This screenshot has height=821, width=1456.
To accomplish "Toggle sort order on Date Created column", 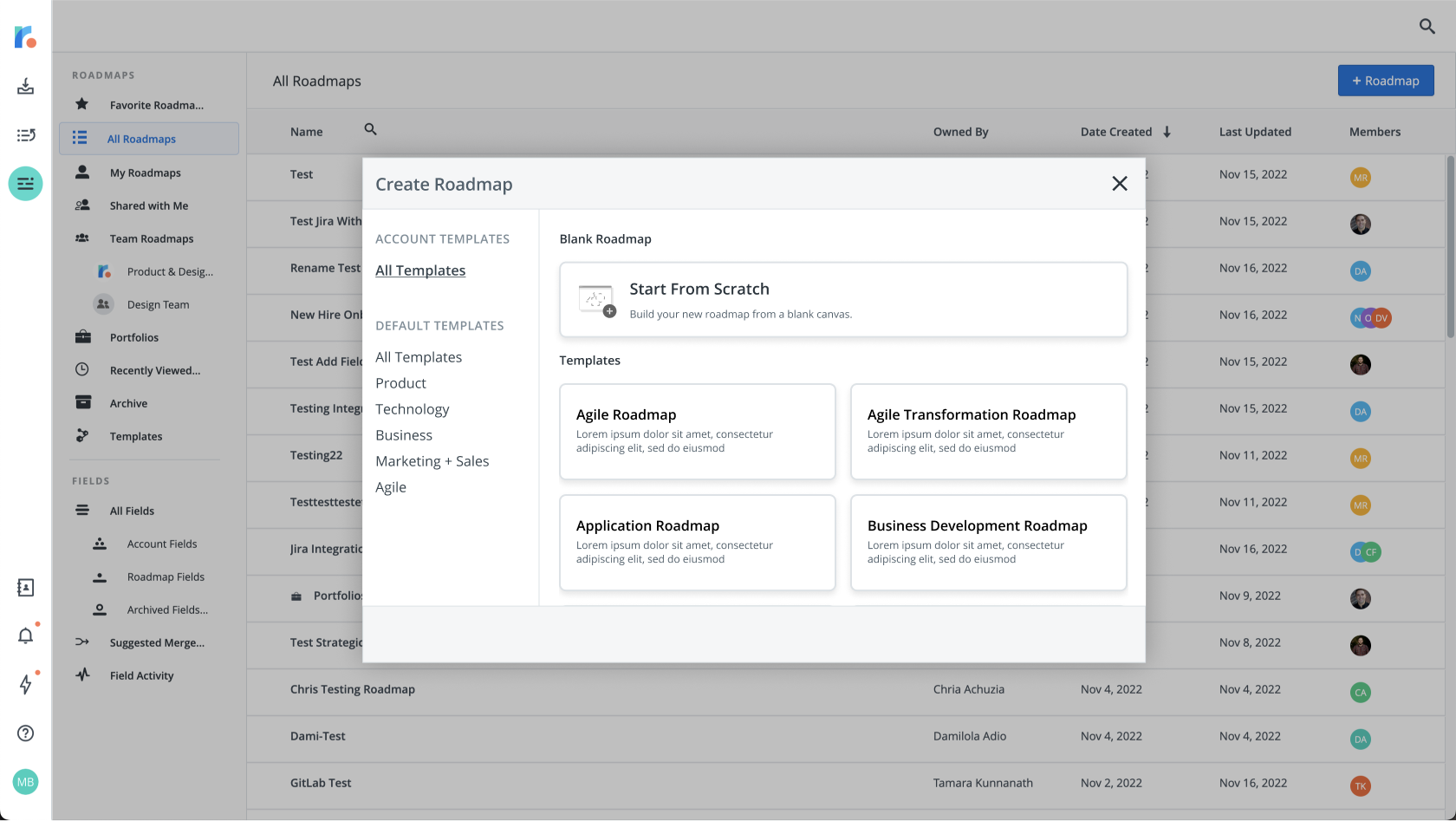I will coord(1167,132).
